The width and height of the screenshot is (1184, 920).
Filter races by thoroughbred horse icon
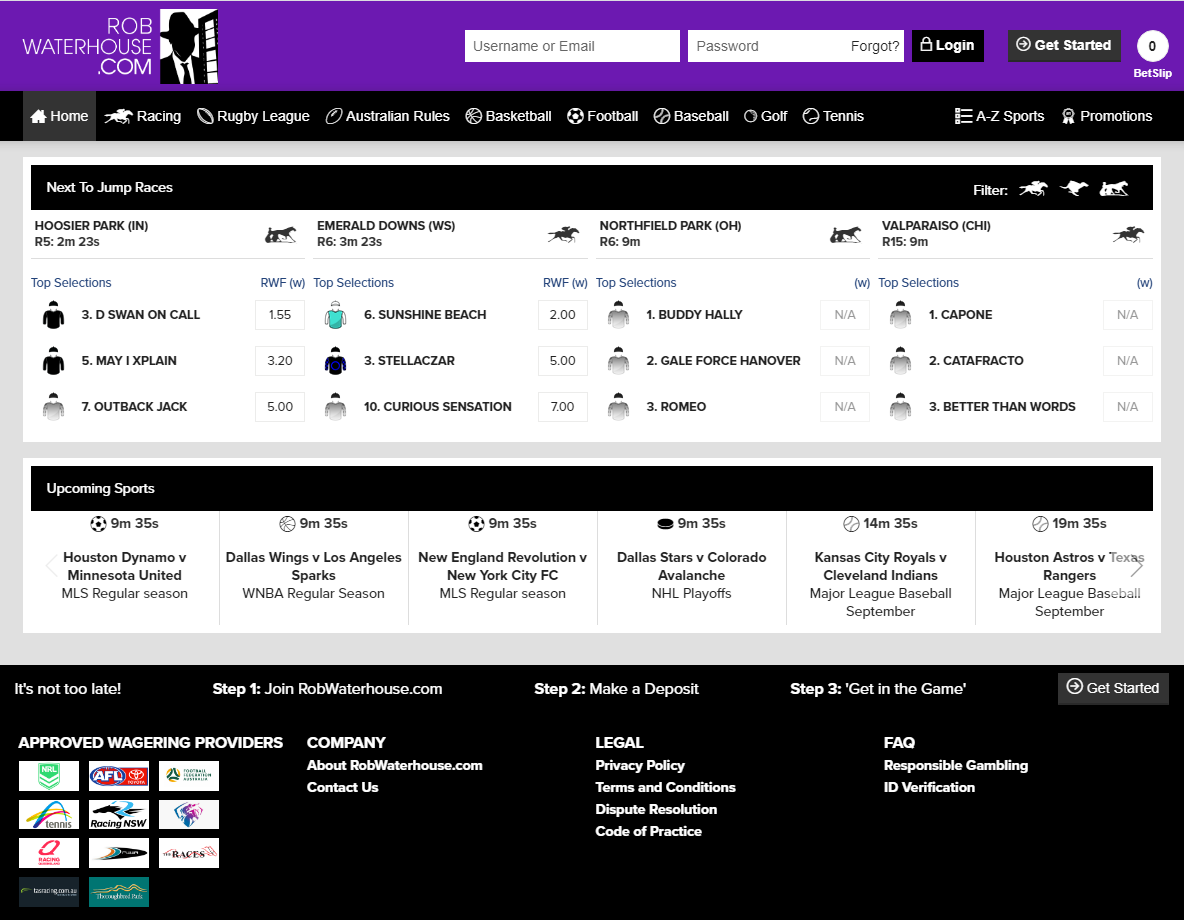tap(1033, 189)
